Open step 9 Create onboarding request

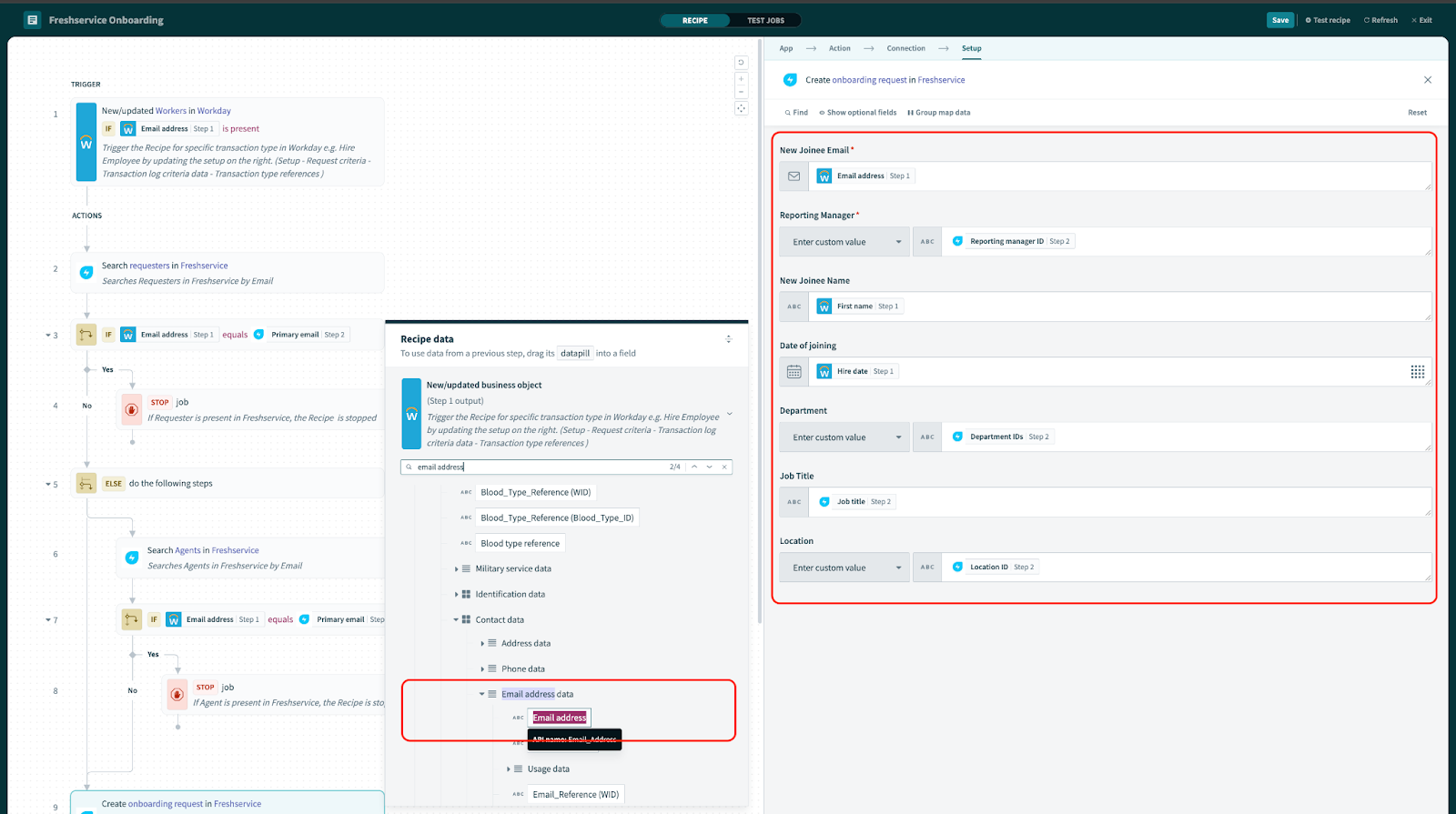point(227,802)
